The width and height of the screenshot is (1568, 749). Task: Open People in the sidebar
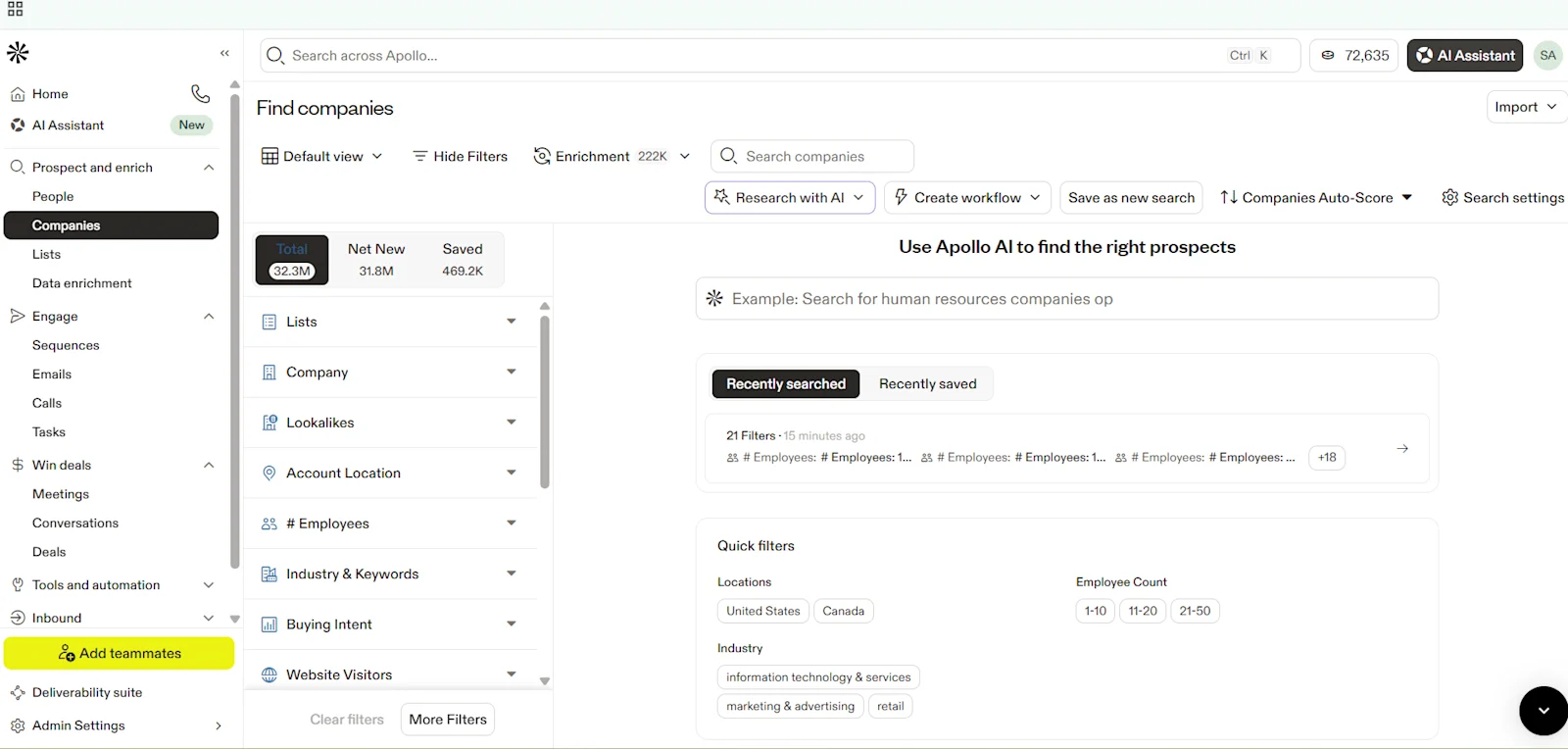pos(53,197)
